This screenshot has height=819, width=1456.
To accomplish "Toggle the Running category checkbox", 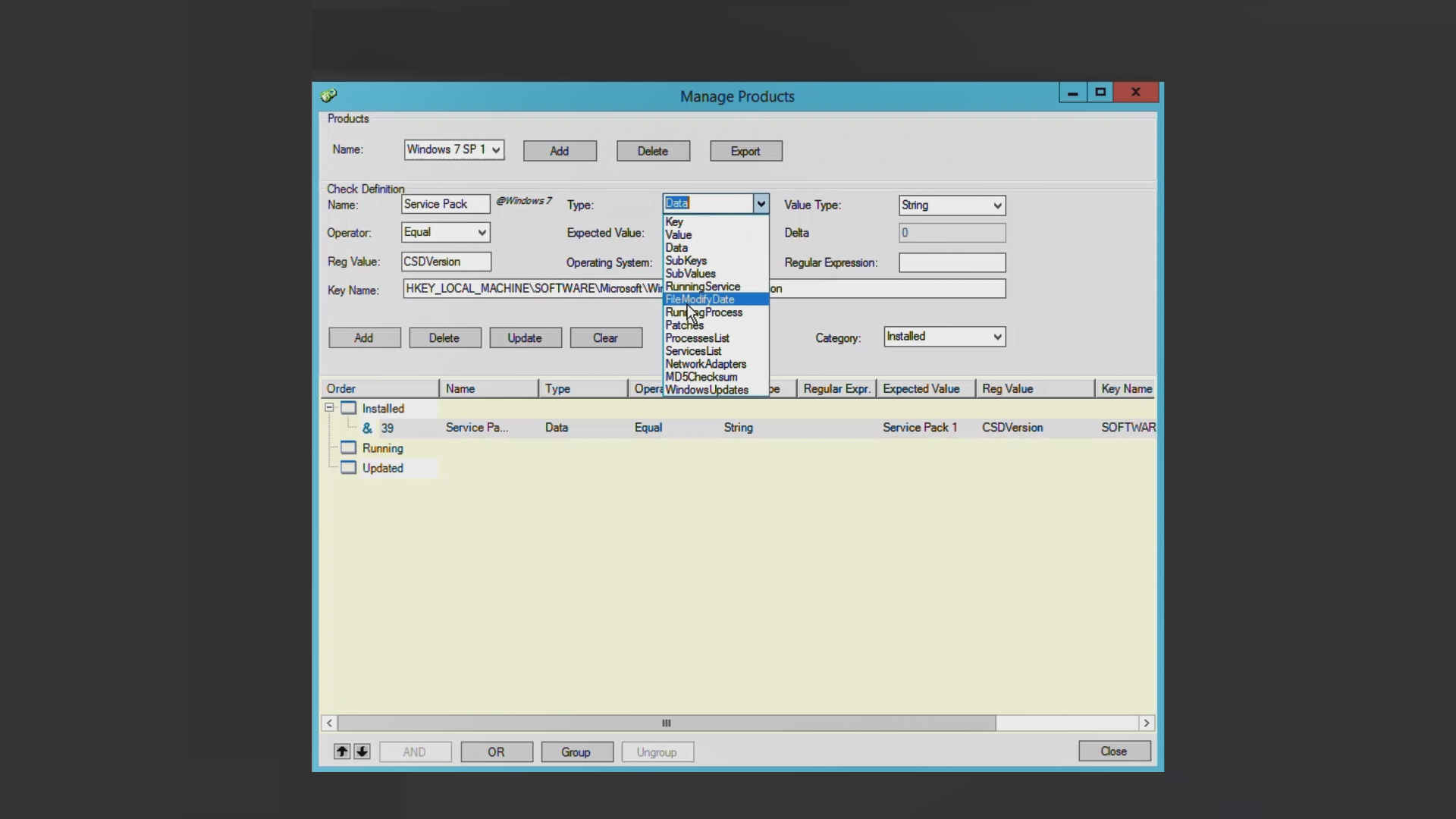I will point(347,447).
